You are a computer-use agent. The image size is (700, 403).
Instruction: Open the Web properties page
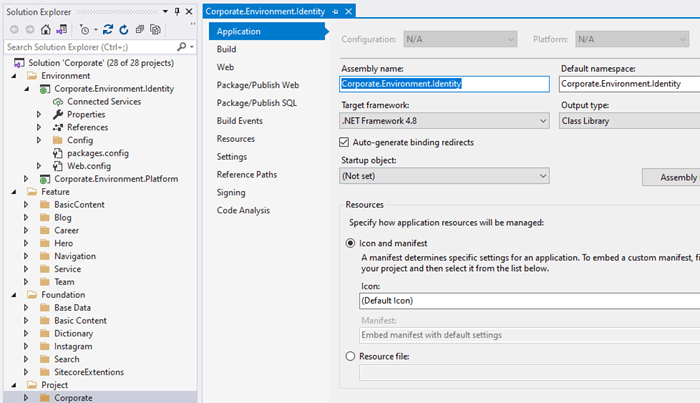click(225, 67)
